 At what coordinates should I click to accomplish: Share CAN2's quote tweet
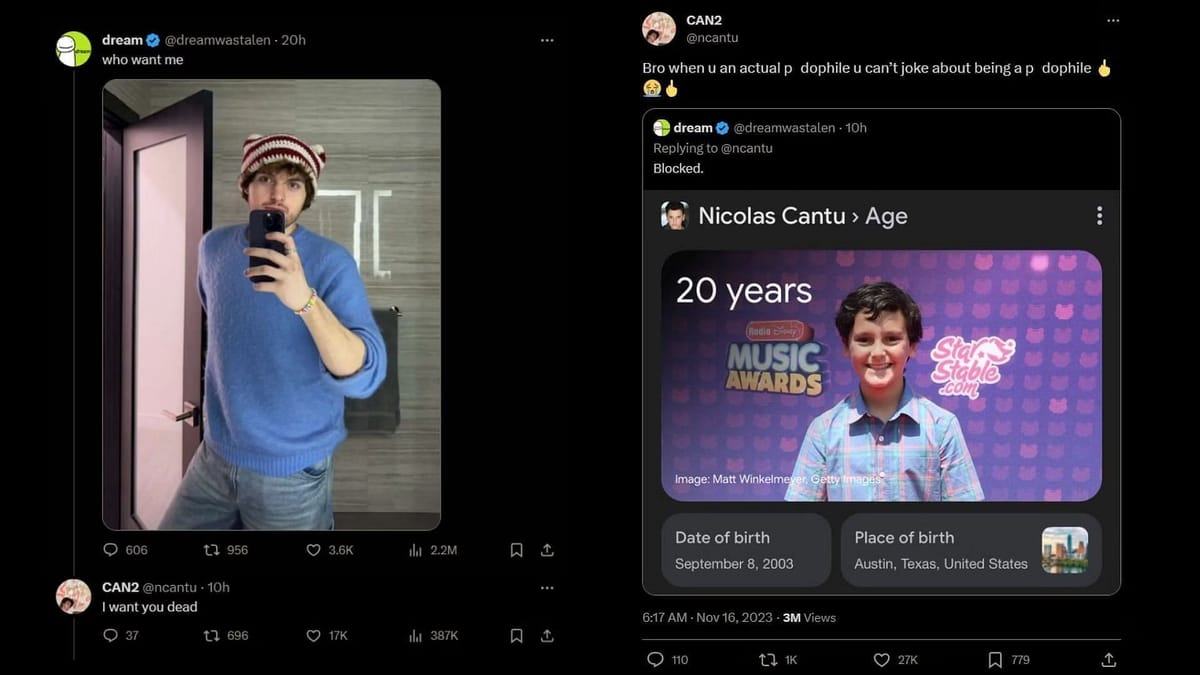click(1108, 660)
